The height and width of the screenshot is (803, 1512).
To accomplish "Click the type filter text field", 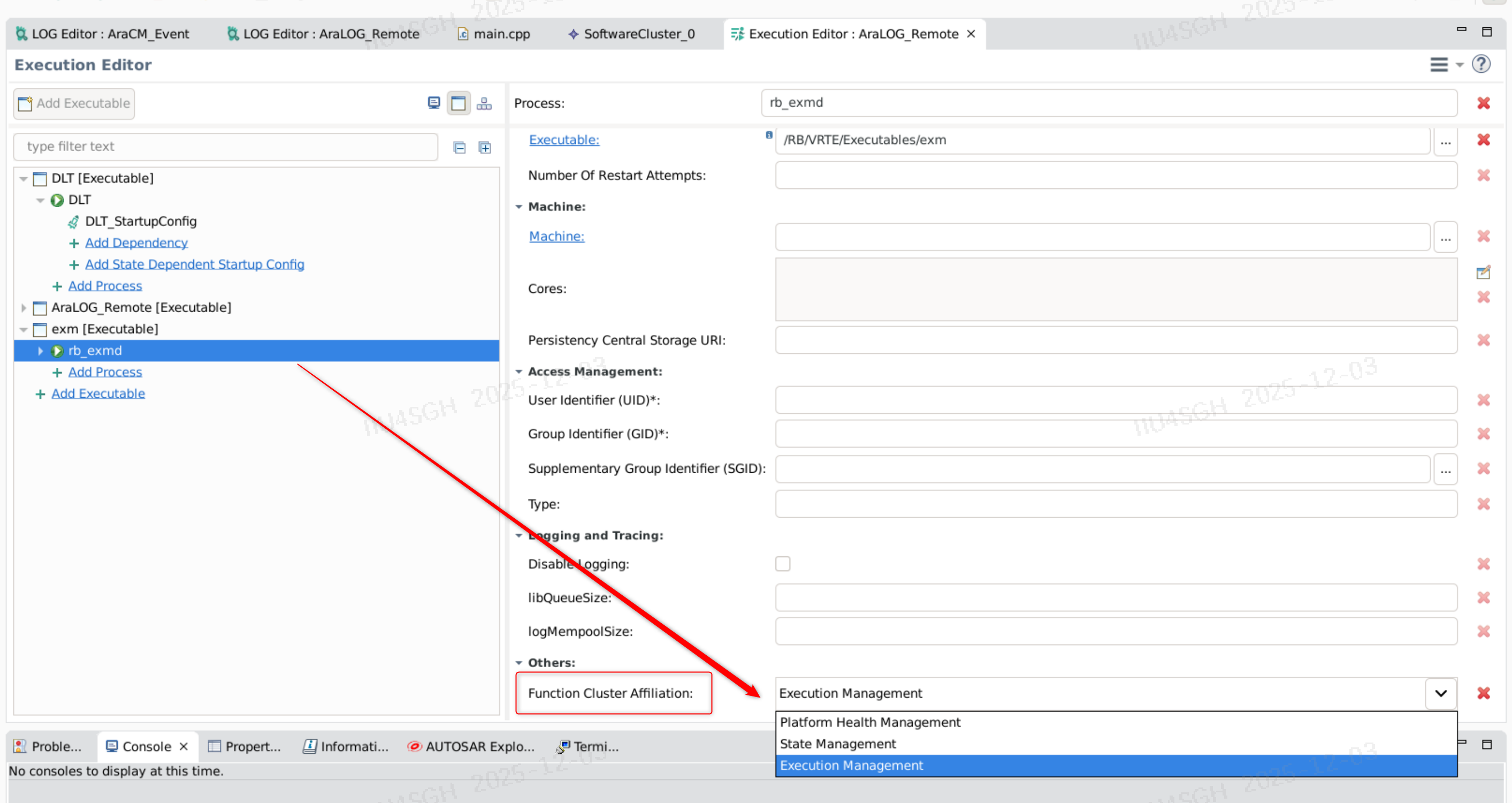I will pyautogui.click(x=225, y=147).
